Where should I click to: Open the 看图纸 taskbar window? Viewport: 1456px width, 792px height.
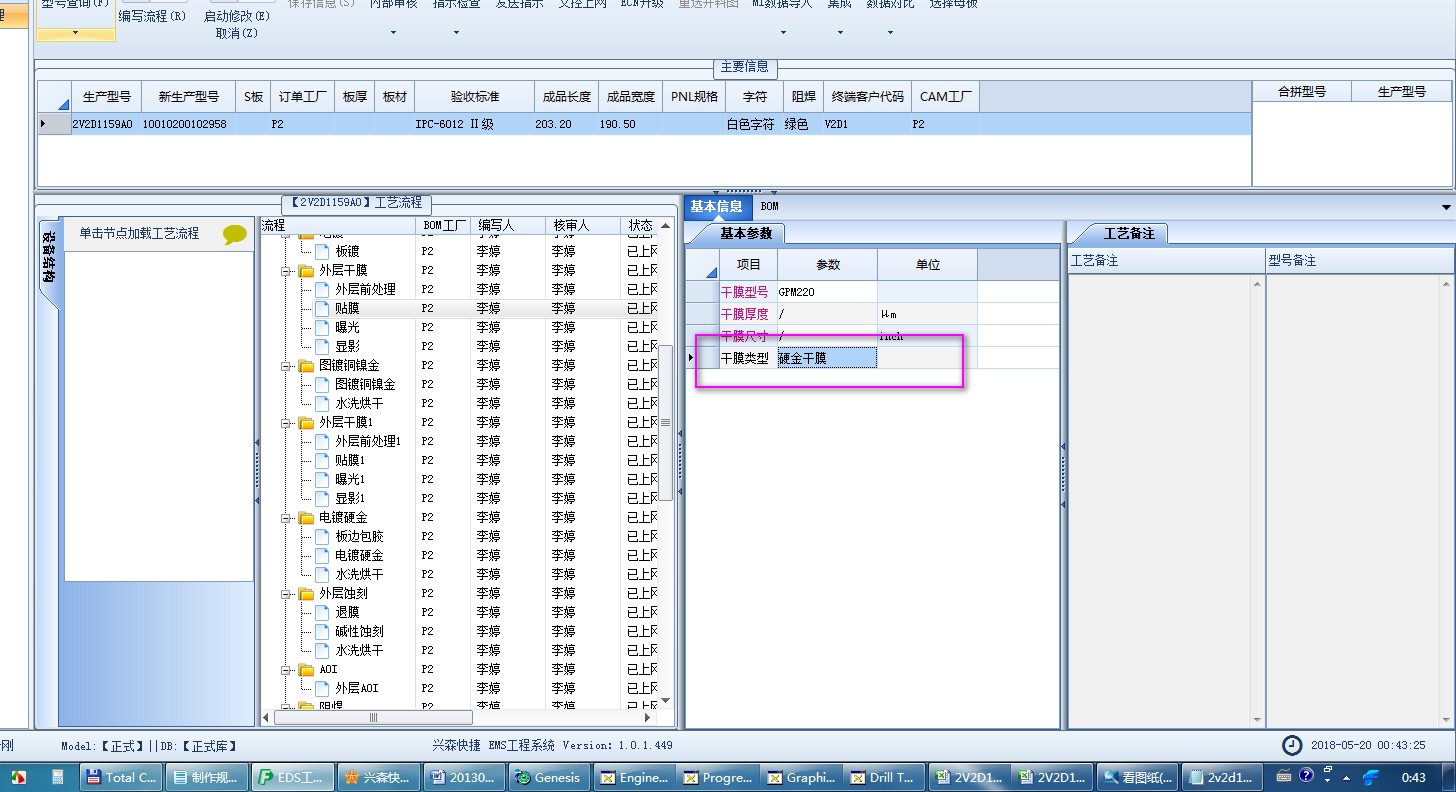(1137, 777)
